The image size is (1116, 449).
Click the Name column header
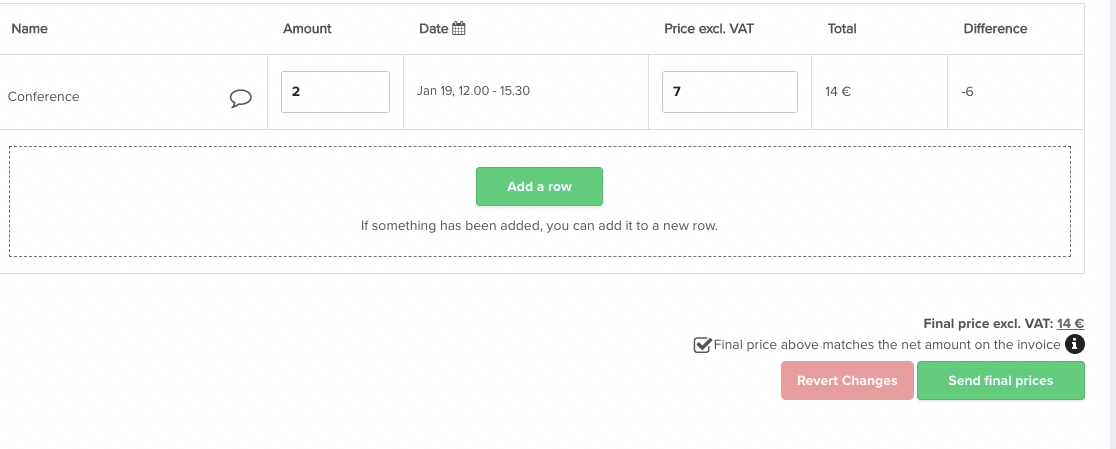[x=29, y=28]
